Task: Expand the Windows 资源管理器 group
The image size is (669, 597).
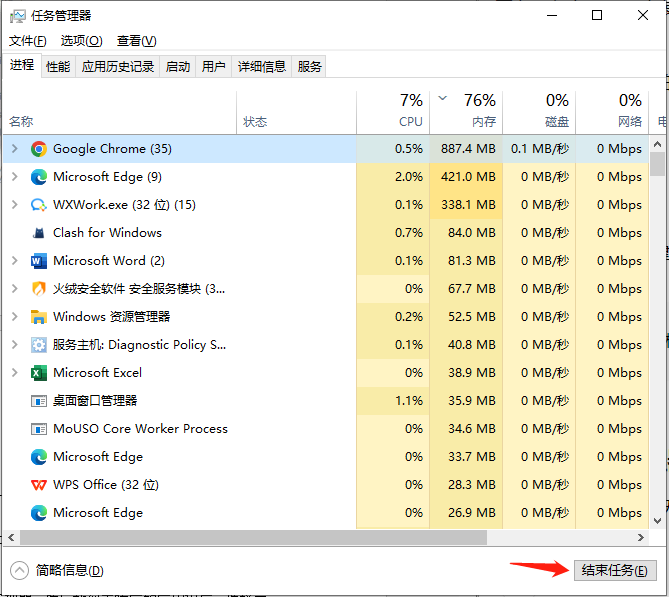Action: [x=15, y=317]
